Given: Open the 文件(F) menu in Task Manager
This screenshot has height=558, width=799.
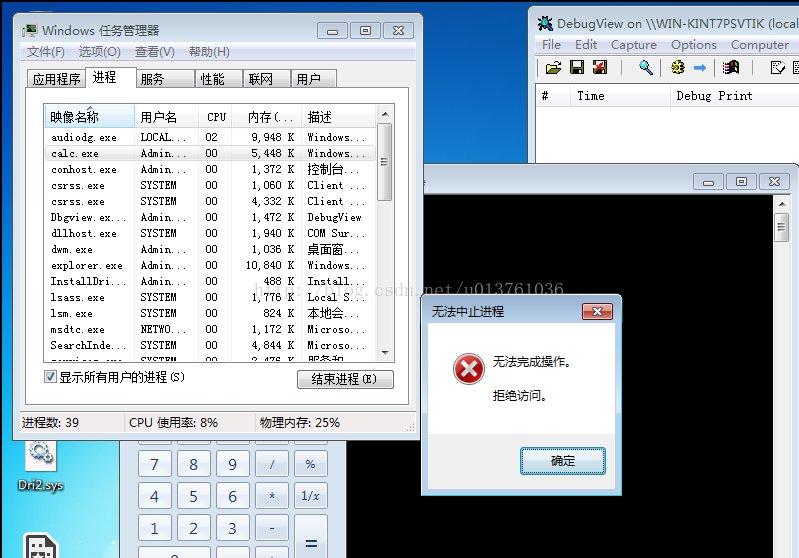Looking at the screenshot, I should (x=45, y=52).
